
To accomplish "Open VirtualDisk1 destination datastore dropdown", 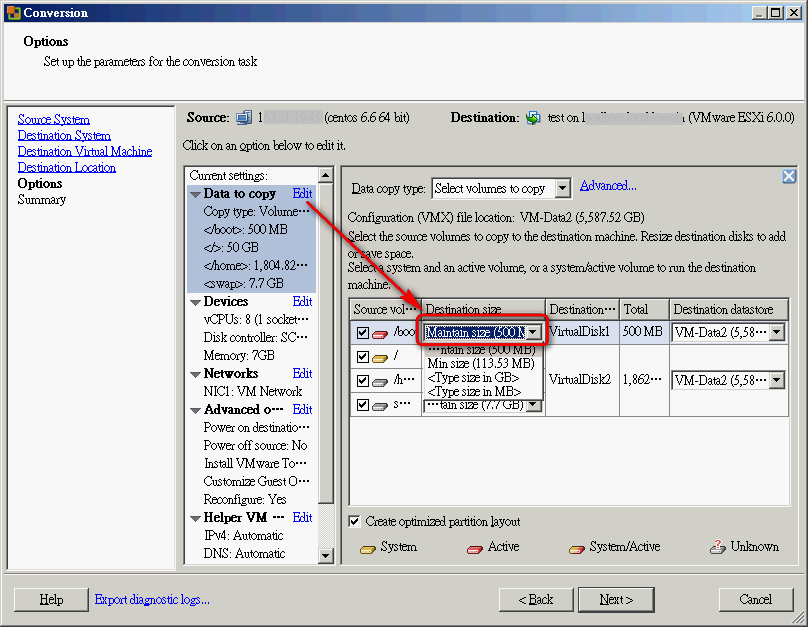I will (x=777, y=332).
